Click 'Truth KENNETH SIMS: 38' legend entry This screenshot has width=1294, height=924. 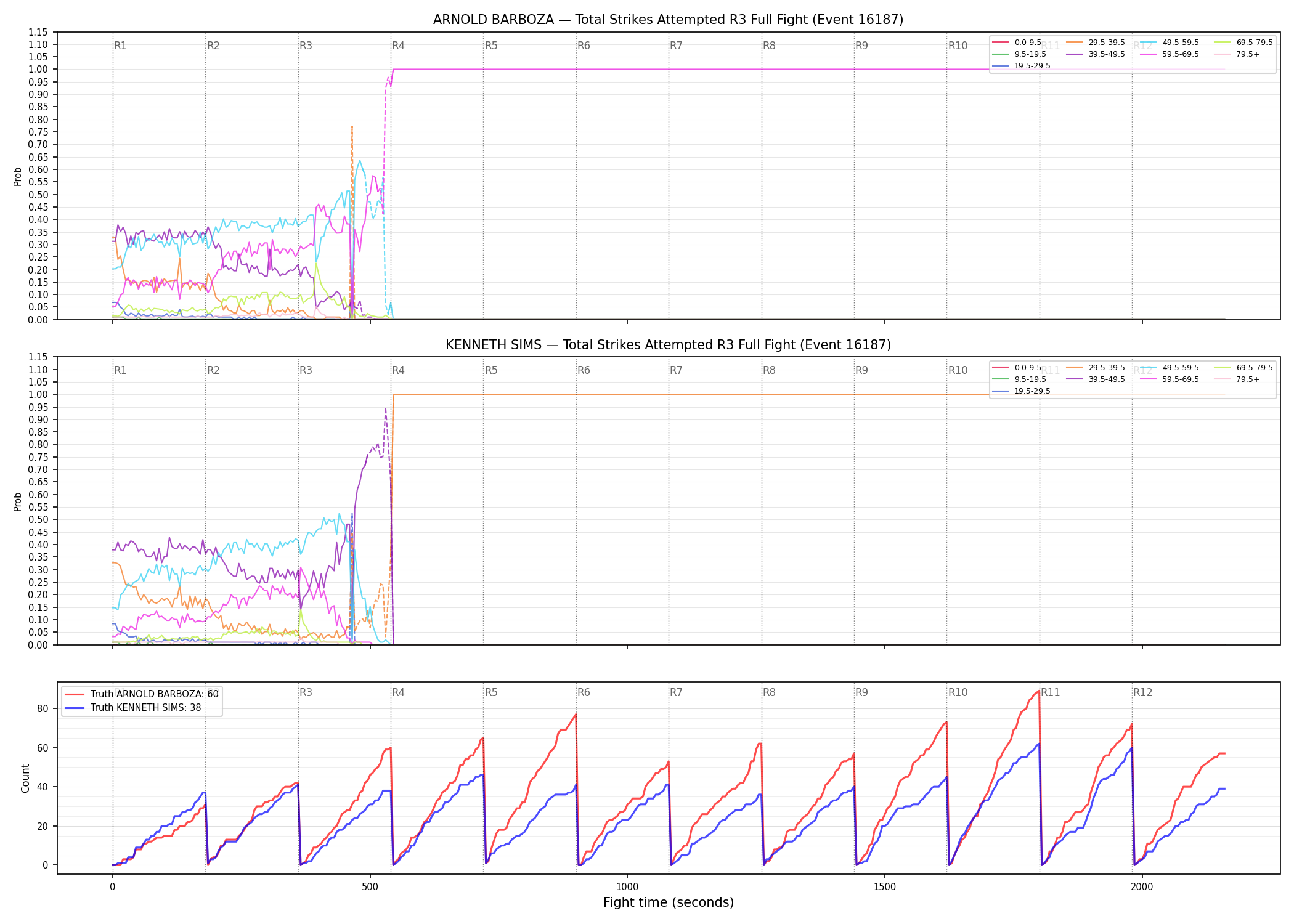coord(133,707)
